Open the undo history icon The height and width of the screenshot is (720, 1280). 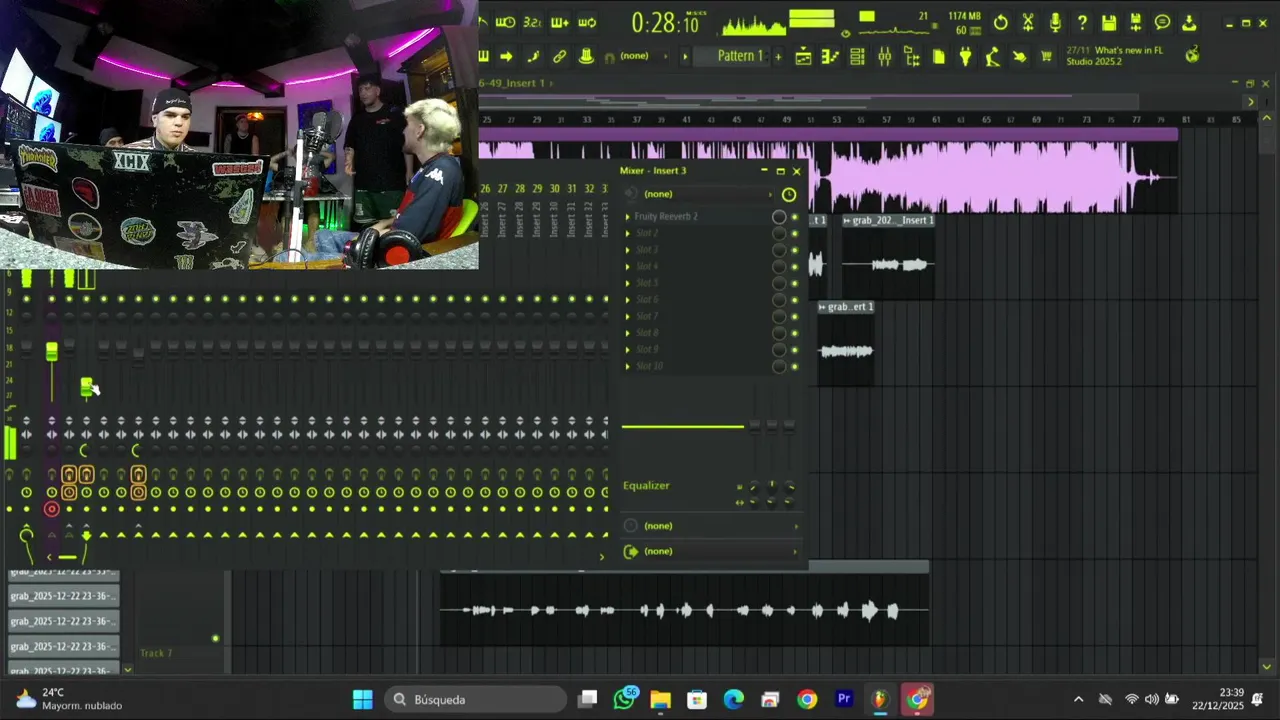coord(1001,22)
